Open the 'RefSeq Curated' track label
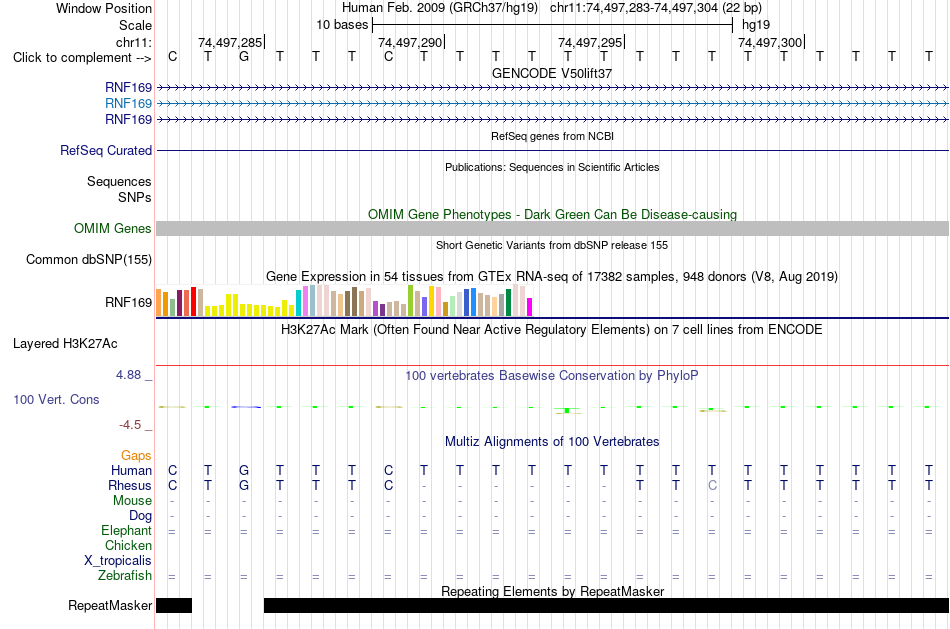Screen dimensions: 950x629 click(x=106, y=150)
